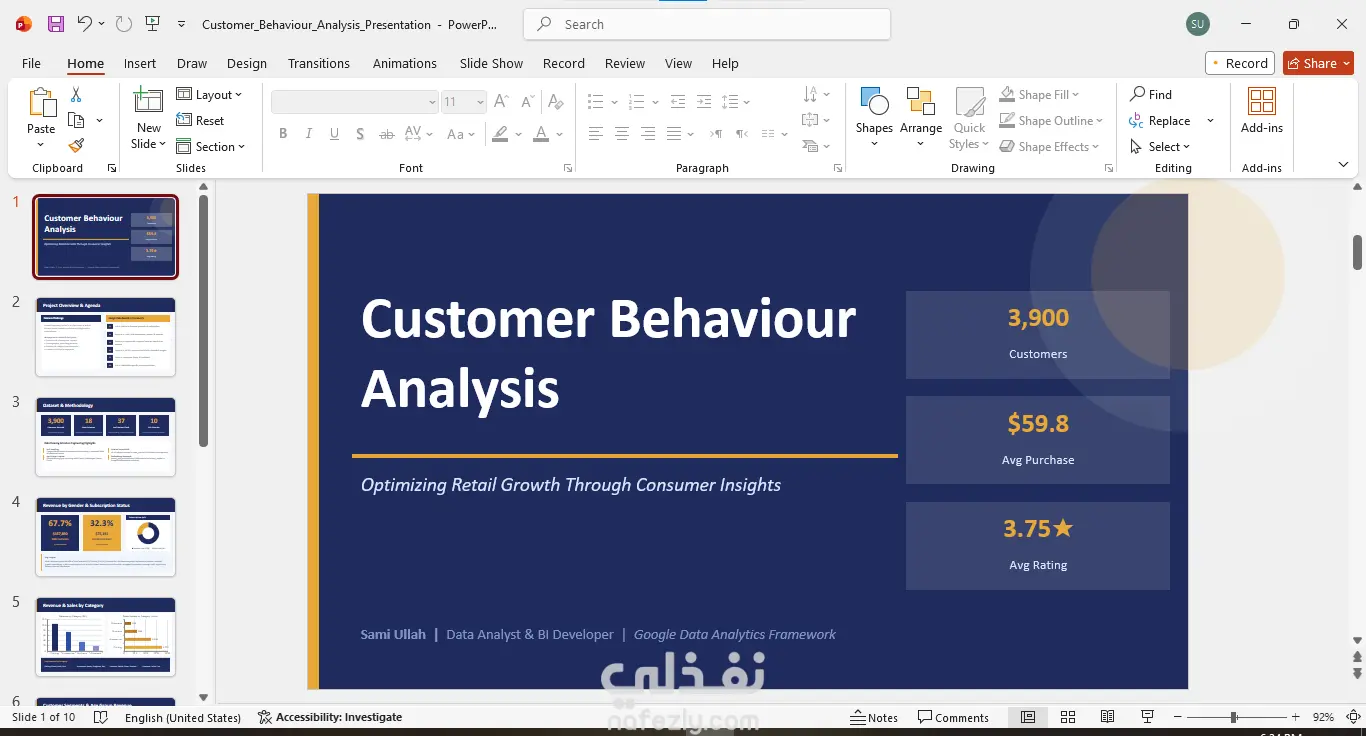Image resolution: width=1366 pixels, height=736 pixels.
Task: Click the Quick Styles icon
Action: click(969, 103)
